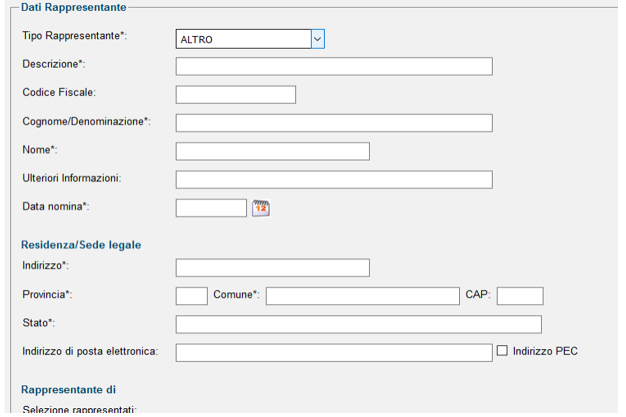Select the Indirizzo field under Residenza/Sede legale
Screen dimensions: 626x417
(273, 268)
